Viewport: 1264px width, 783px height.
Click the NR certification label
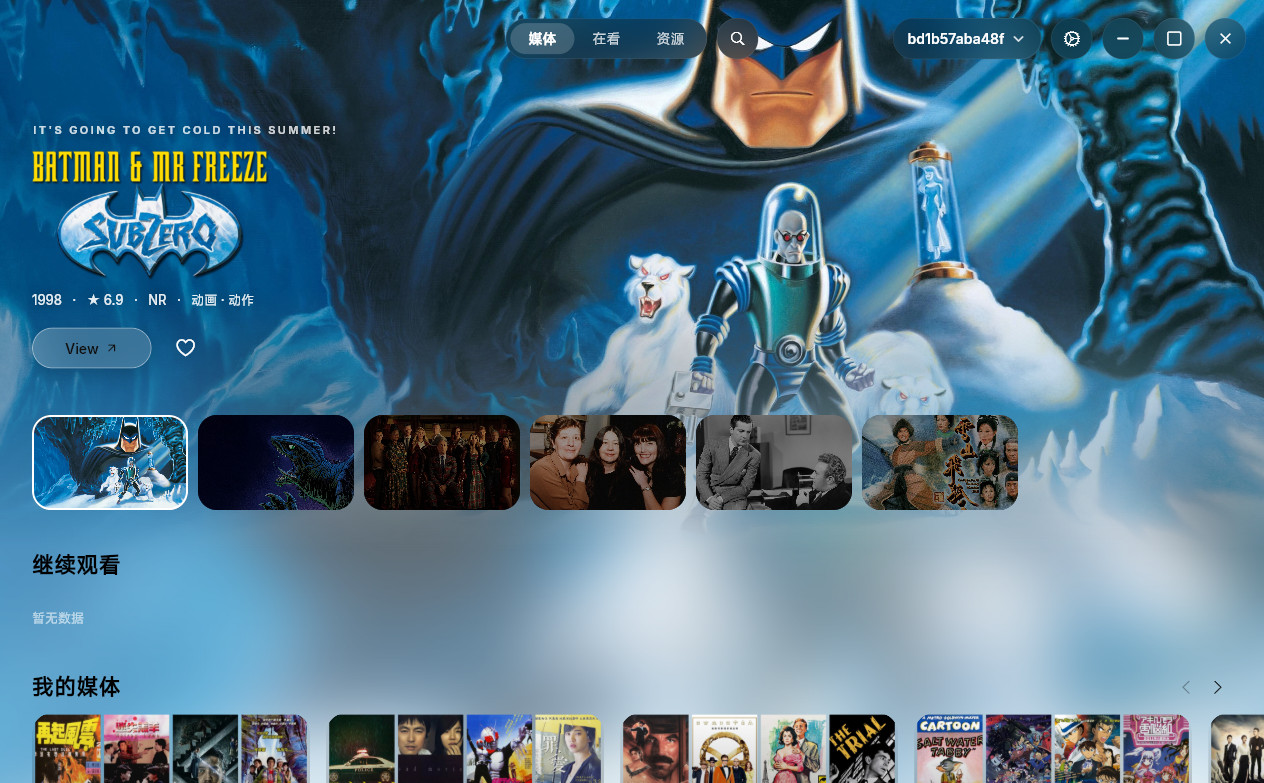pos(157,300)
